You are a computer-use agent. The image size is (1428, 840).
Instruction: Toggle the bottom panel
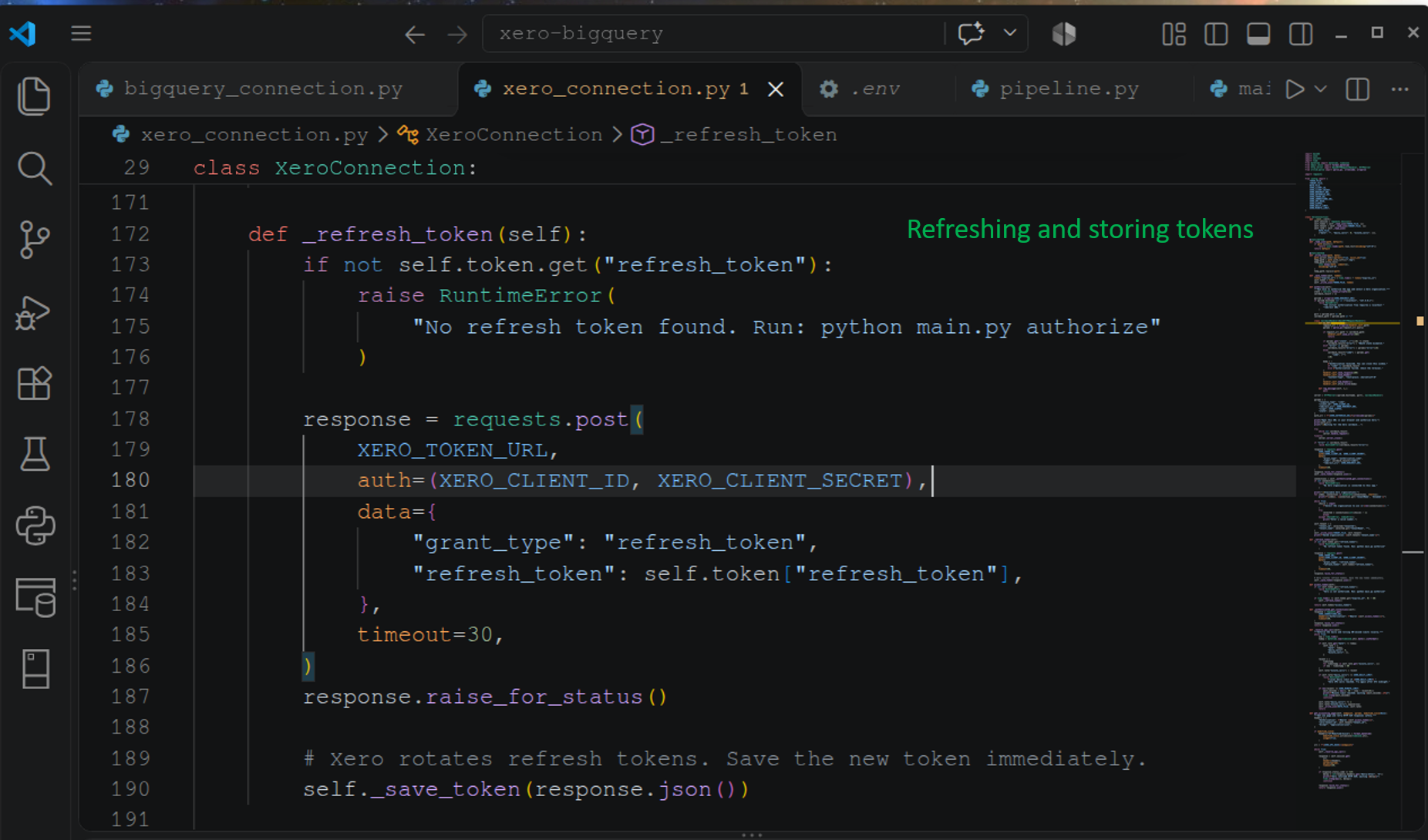(x=1258, y=34)
